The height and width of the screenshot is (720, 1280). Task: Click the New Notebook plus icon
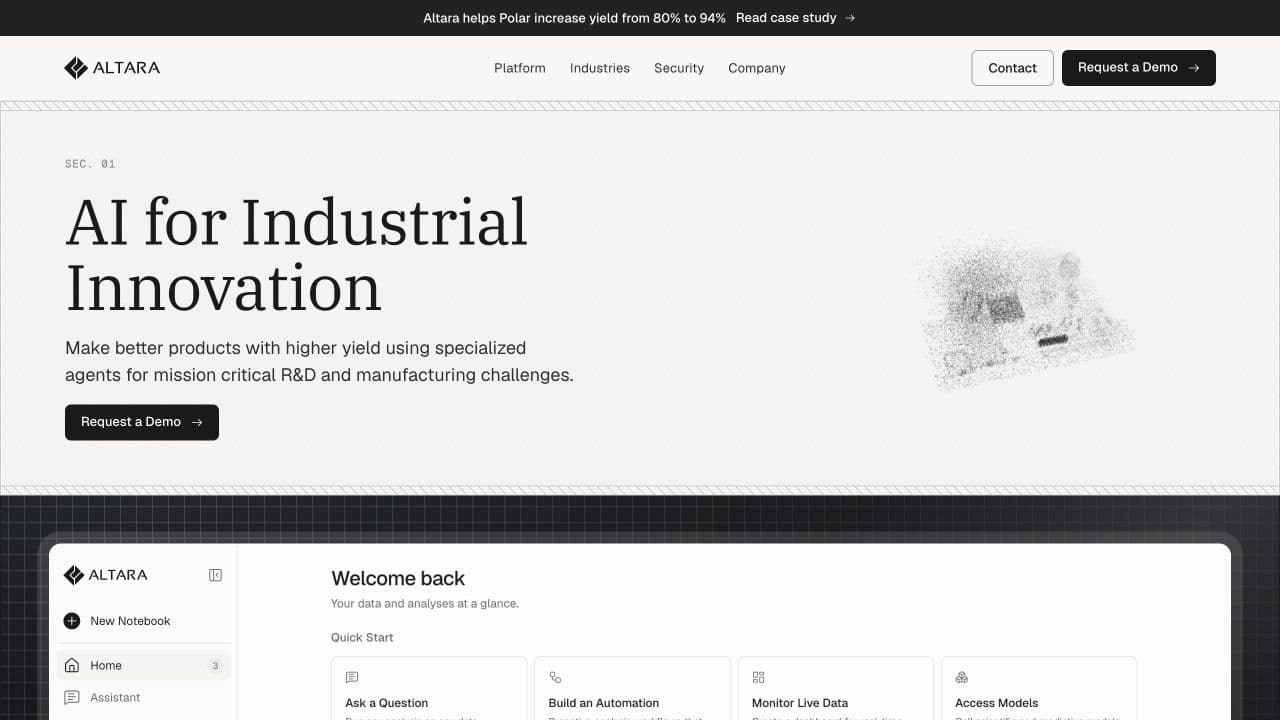coord(72,621)
